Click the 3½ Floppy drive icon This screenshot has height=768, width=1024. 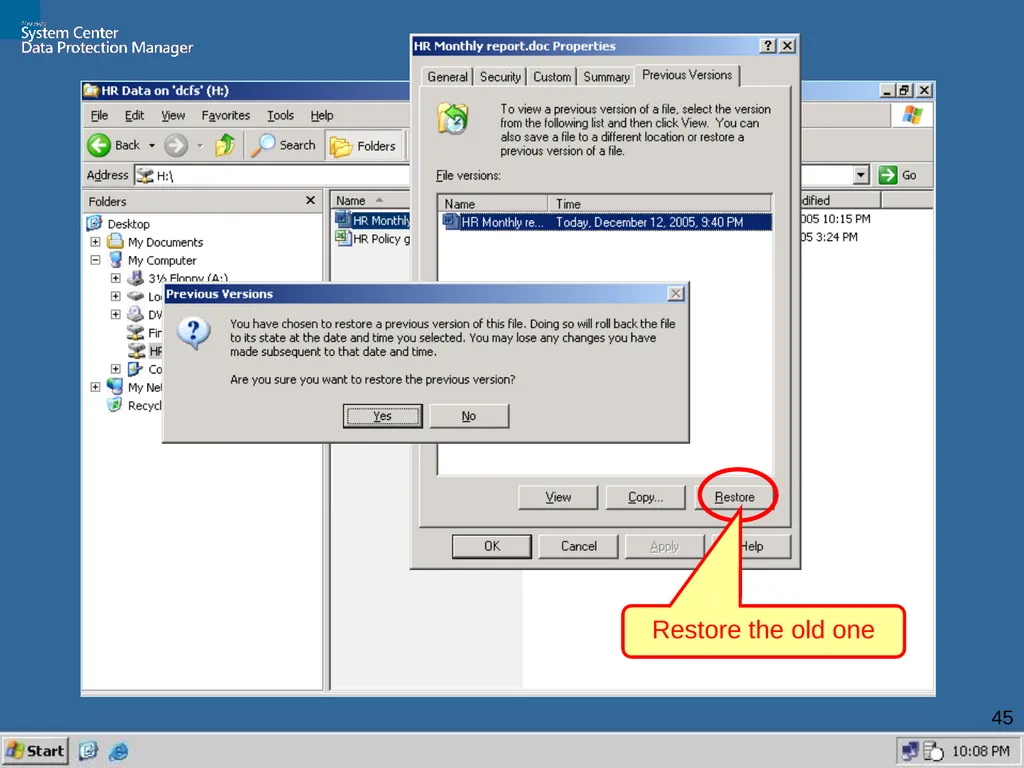135,278
